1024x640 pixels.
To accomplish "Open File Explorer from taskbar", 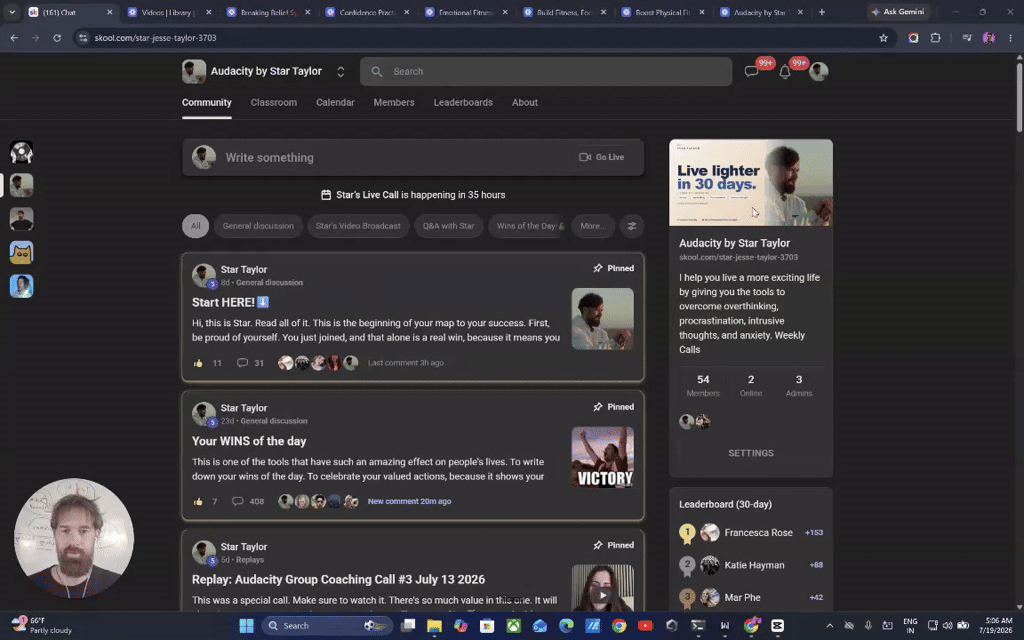I will click(x=434, y=626).
